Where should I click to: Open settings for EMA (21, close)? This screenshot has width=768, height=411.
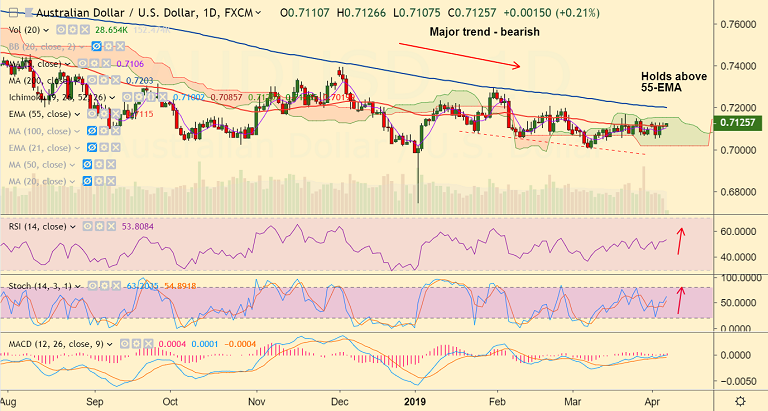click(104, 147)
